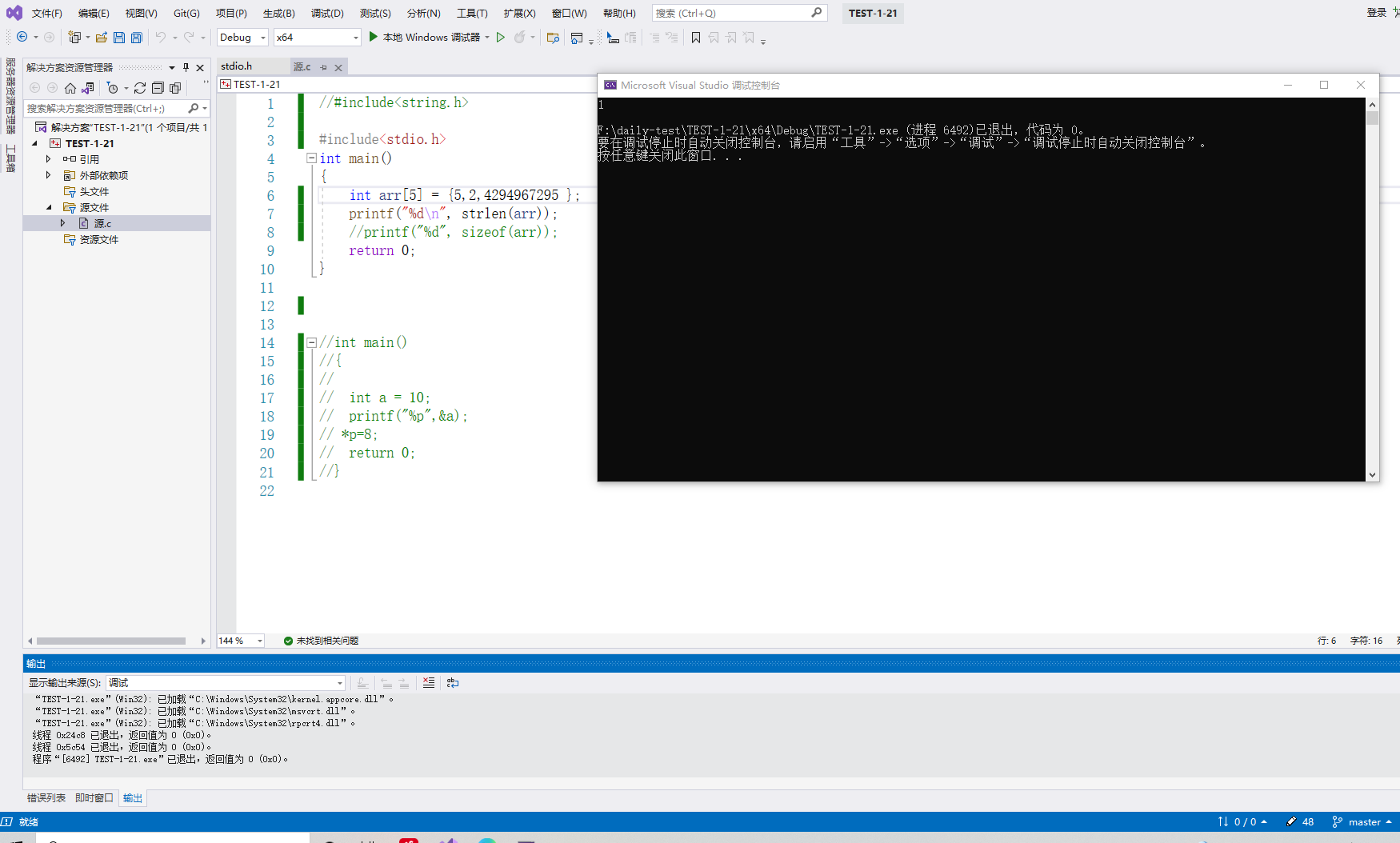Click the open file folder icon
The width and height of the screenshot is (1400, 843).
click(101, 37)
